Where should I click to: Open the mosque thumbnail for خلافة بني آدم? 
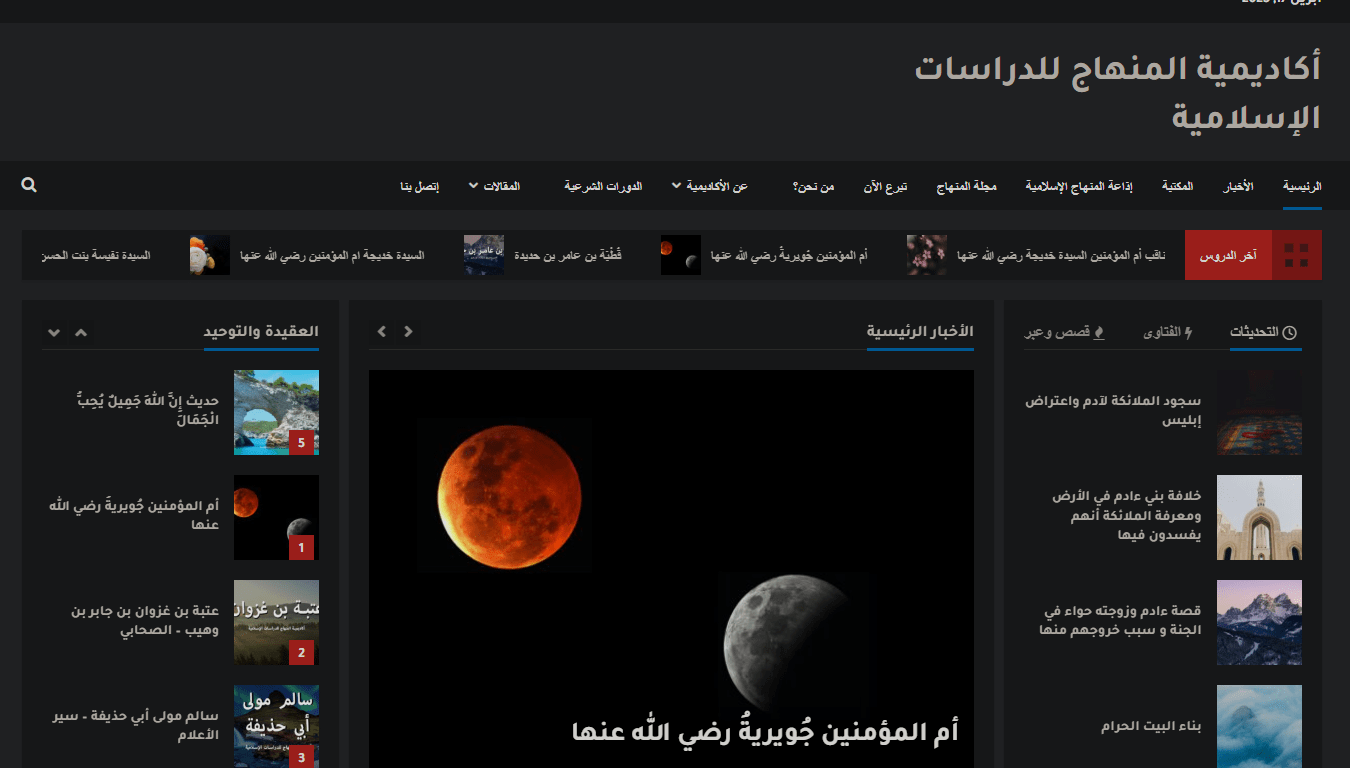(1259, 517)
